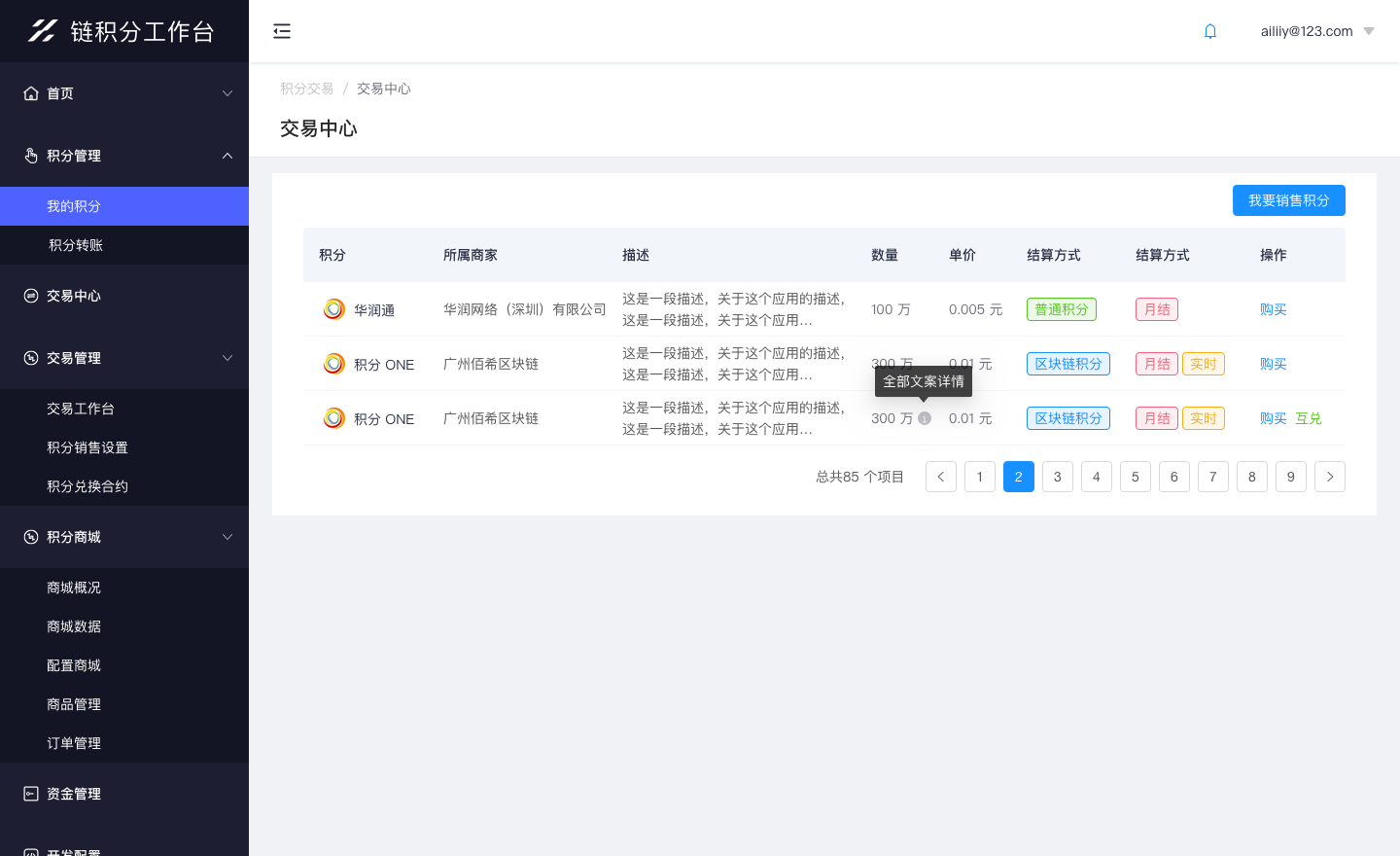Click the info icon next to 300 万
Image resolution: width=1400 pixels, height=856 pixels.
[925, 418]
